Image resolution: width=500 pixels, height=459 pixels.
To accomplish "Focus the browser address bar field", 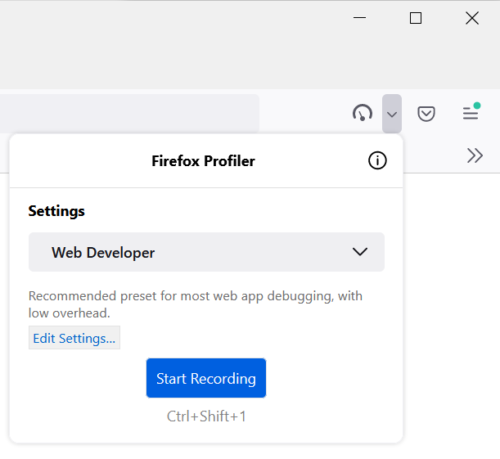I will pos(129,113).
